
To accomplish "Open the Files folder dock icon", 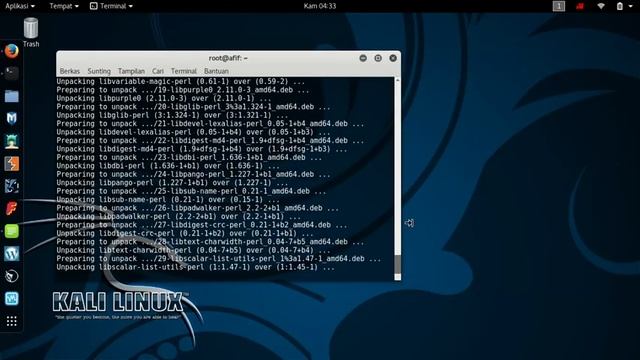I will click(11, 96).
